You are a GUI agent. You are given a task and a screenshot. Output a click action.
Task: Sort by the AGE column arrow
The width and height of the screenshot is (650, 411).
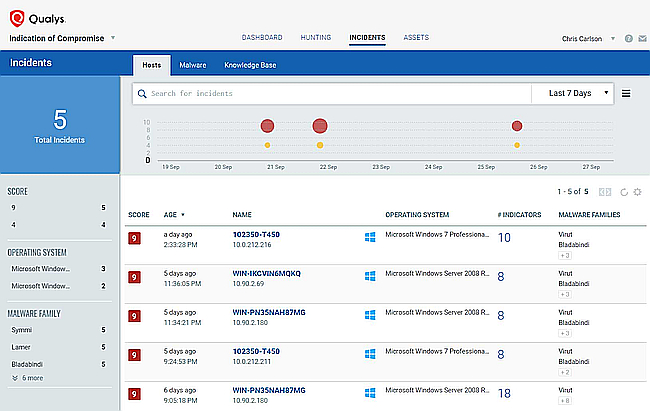183,215
